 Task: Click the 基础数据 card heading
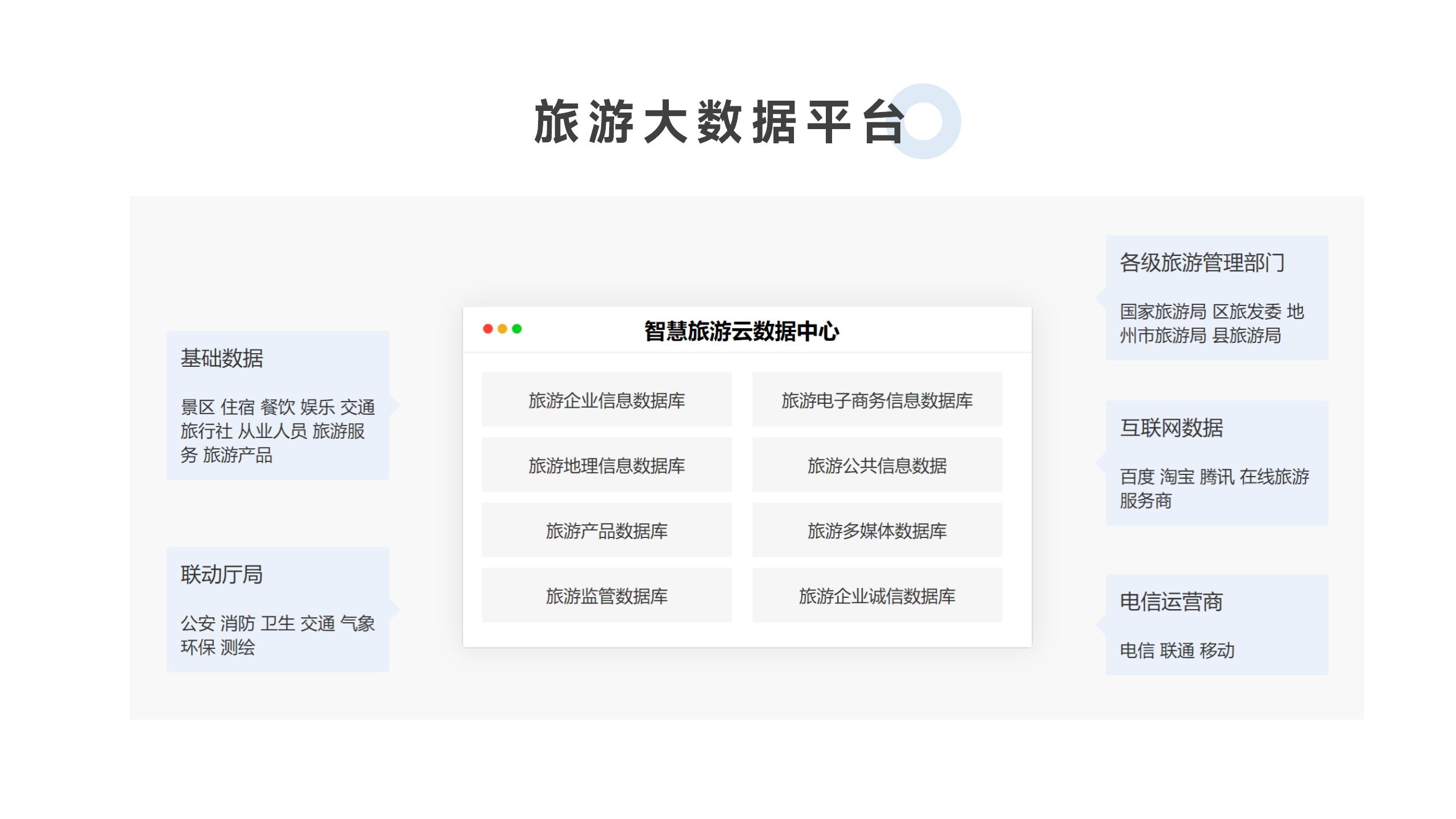click(x=222, y=358)
